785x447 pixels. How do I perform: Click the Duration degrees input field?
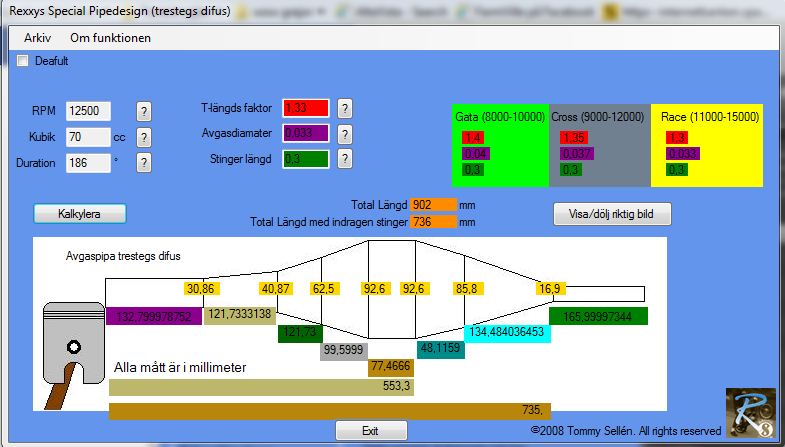[x=88, y=163]
